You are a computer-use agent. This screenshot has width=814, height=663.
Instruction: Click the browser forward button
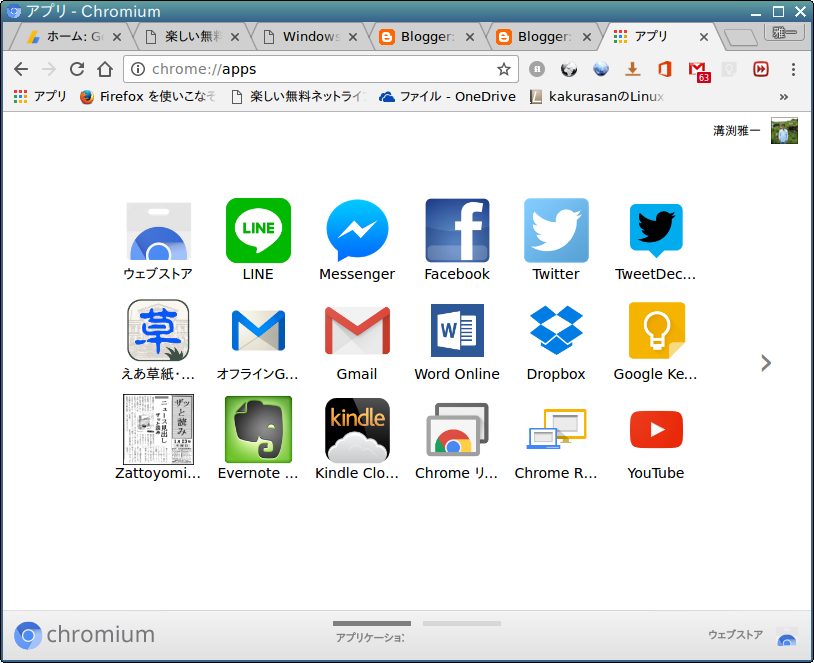(49, 69)
